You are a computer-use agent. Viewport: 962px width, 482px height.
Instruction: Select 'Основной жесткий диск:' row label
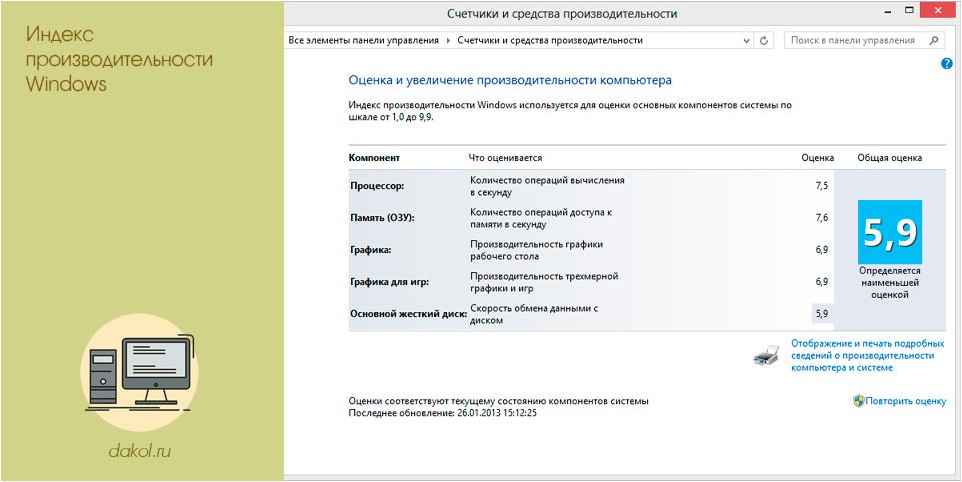coord(409,313)
